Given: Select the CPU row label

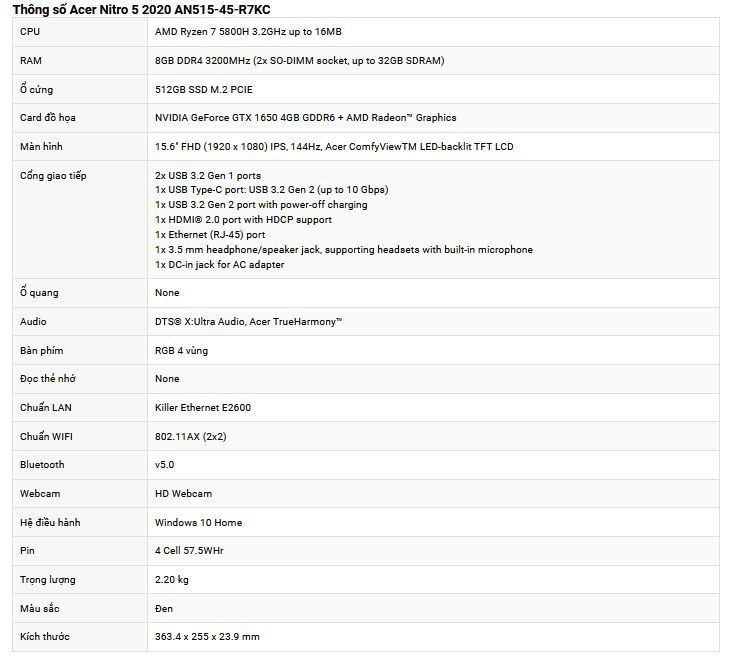Looking at the screenshot, I should [x=30, y=32].
